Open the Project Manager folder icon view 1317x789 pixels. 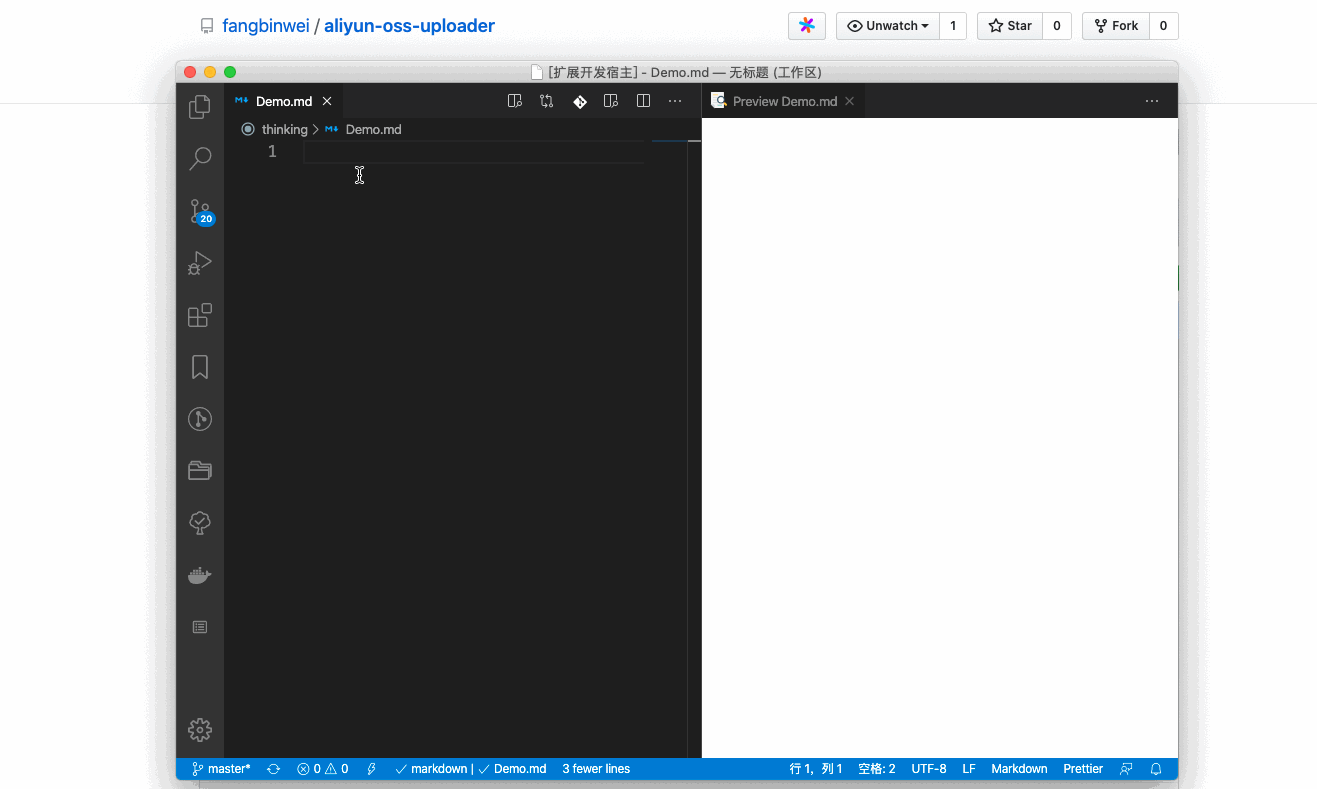[200, 471]
